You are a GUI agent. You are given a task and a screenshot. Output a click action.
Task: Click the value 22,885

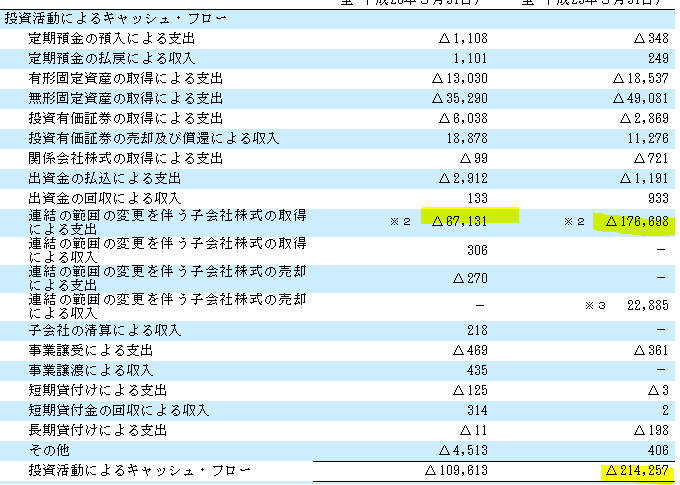[x=648, y=305]
